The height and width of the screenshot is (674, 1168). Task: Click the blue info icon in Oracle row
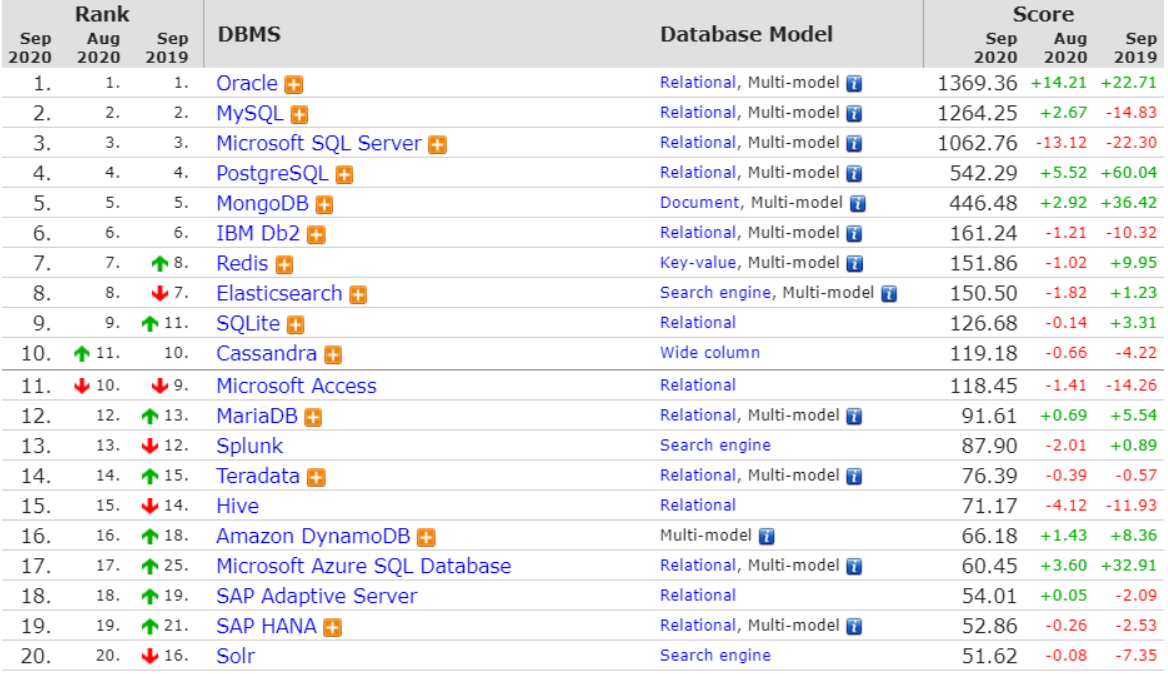tap(854, 83)
